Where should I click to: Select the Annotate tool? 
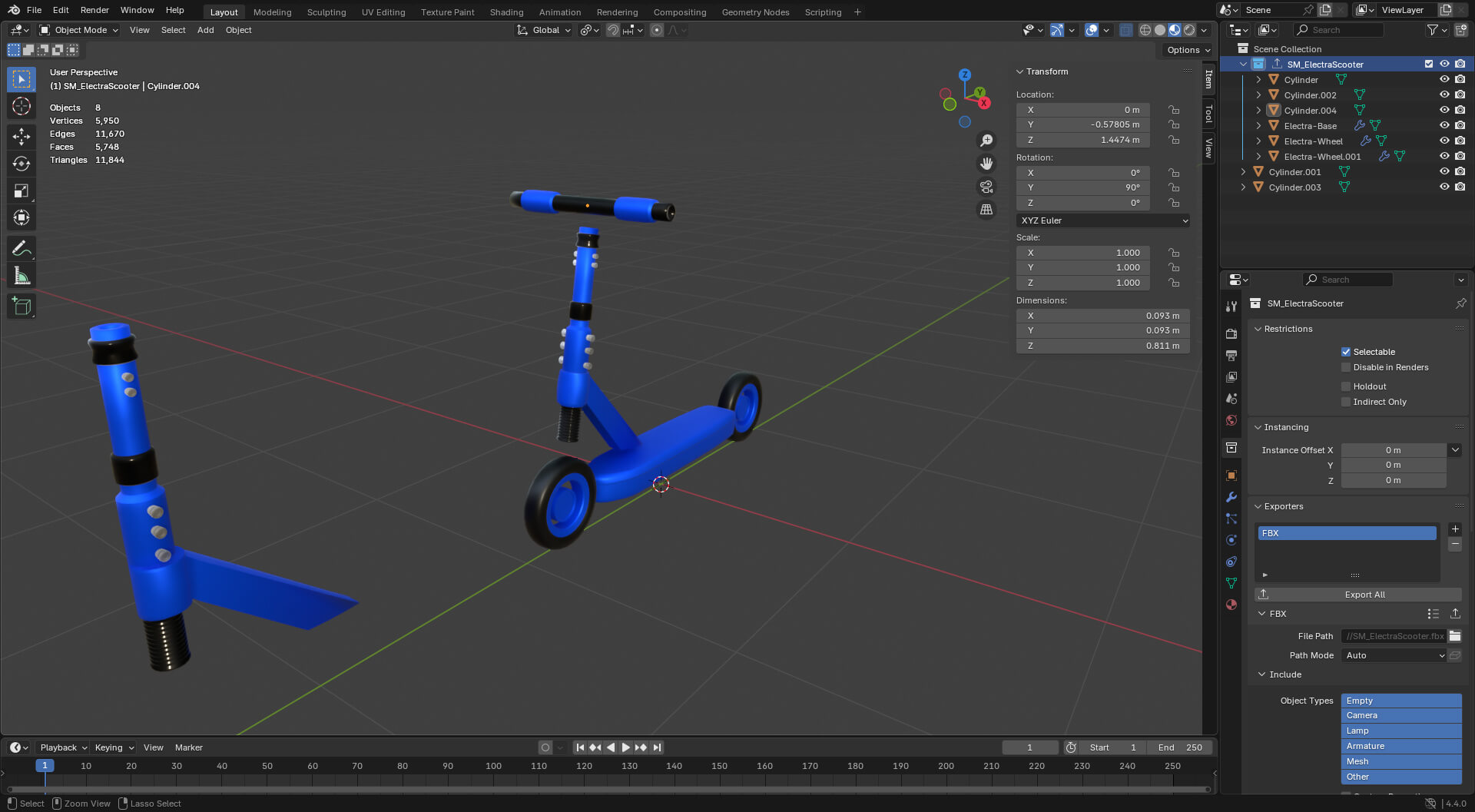tap(21, 247)
